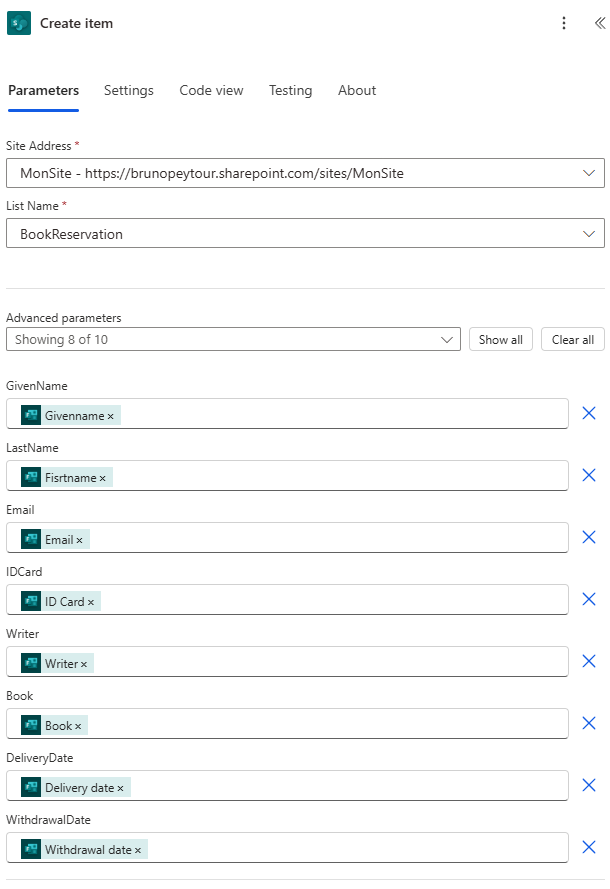Viewport: 610px width, 889px height.
Task: Open the three-dot more options menu
Action: pos(564,23)
